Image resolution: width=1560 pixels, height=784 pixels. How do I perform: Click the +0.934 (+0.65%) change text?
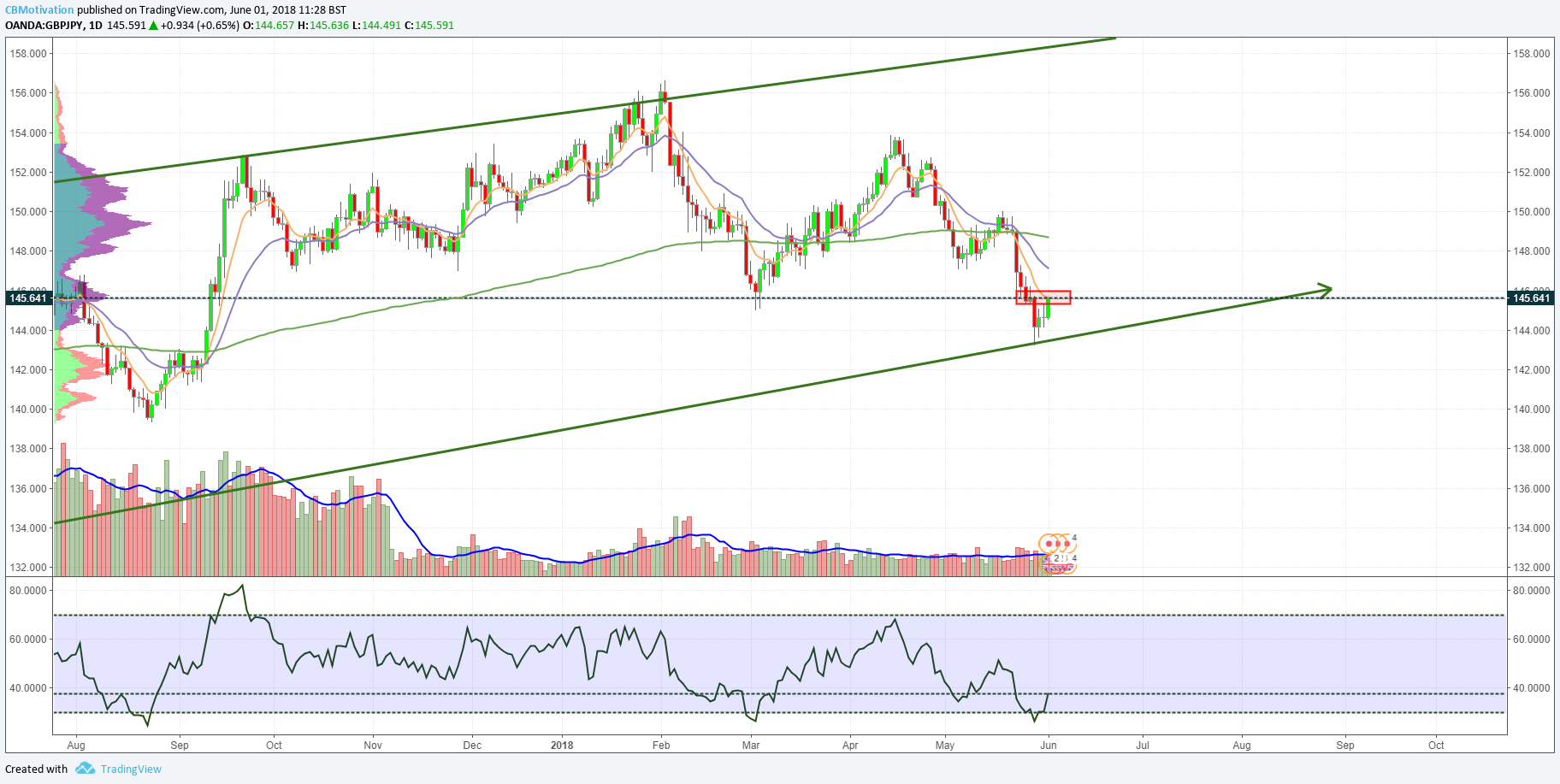(199, 26)
